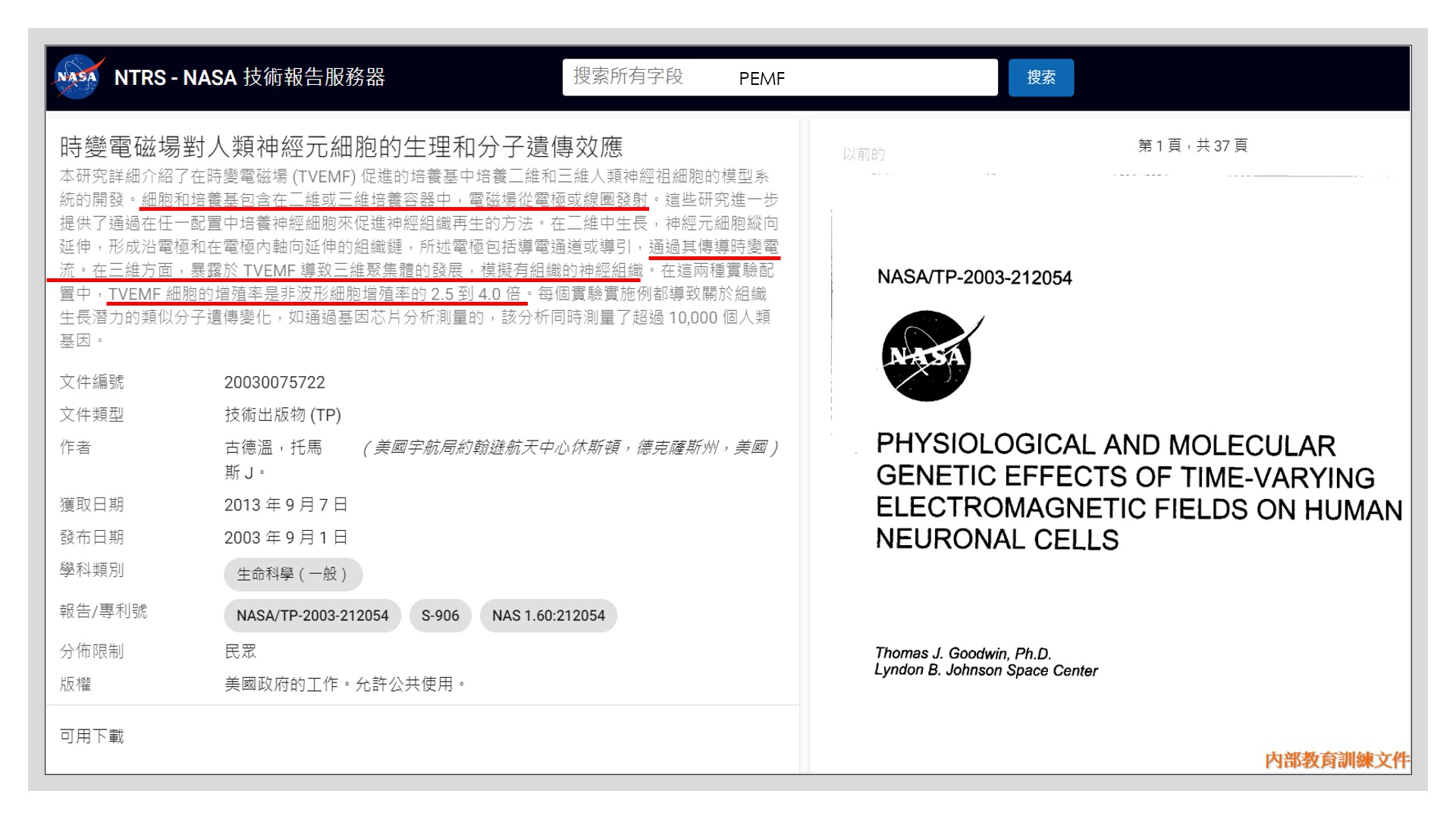Screen dimensions: 1456x819
Task: Click the 報告/專利號 field label
Action: (x=103, y=611)
